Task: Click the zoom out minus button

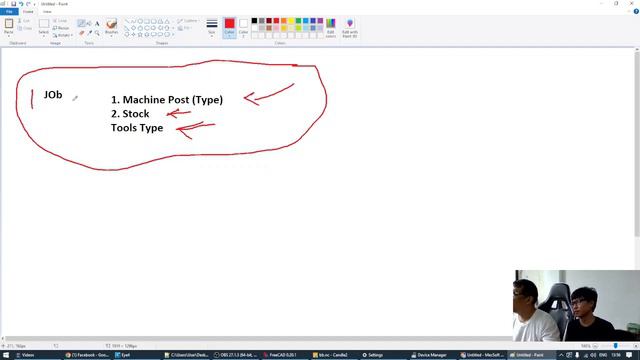Action: click(x=596, y=346)
